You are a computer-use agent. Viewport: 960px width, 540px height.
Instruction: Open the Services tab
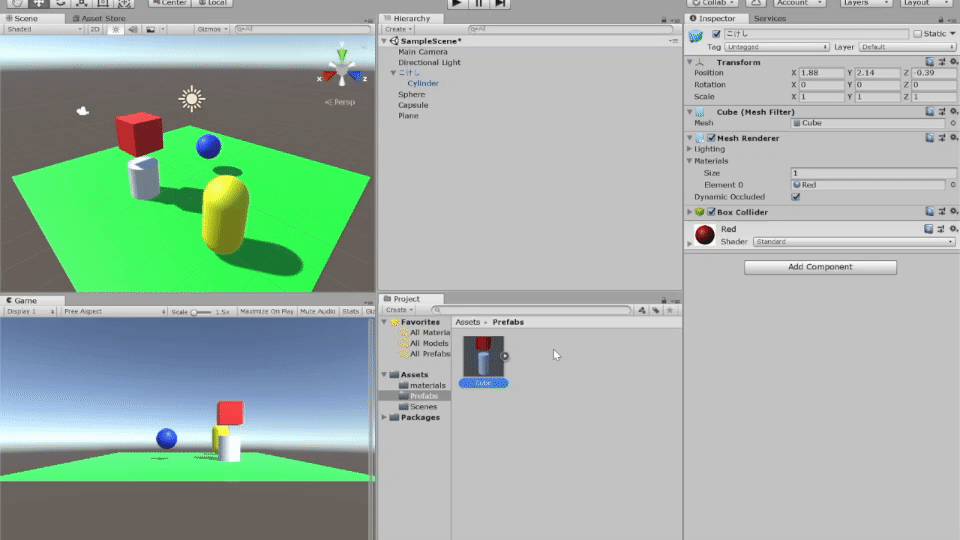769,18
